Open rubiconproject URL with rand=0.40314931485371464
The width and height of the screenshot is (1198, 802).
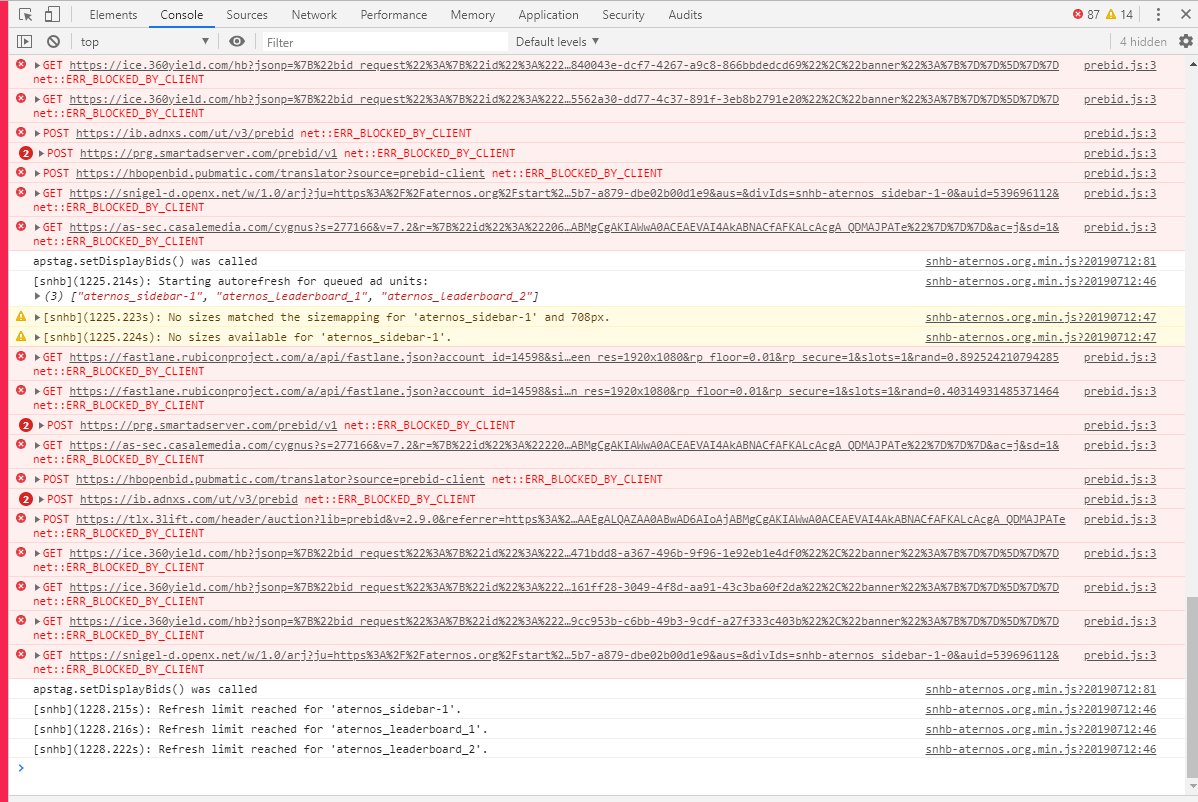(564, 391)
